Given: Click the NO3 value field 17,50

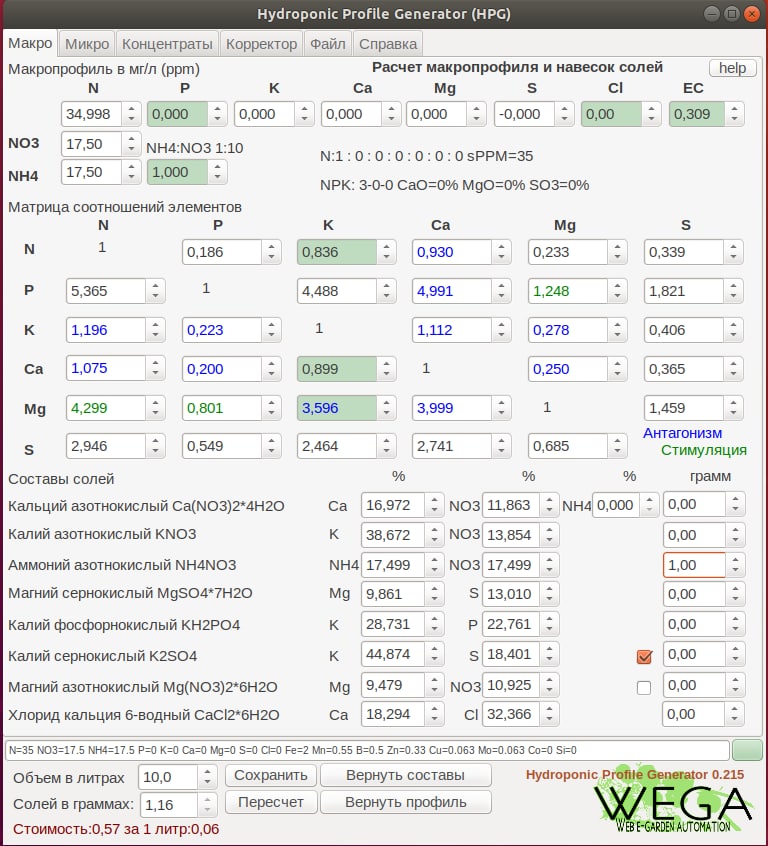Looking at the screenshot, I should (91, 144).
